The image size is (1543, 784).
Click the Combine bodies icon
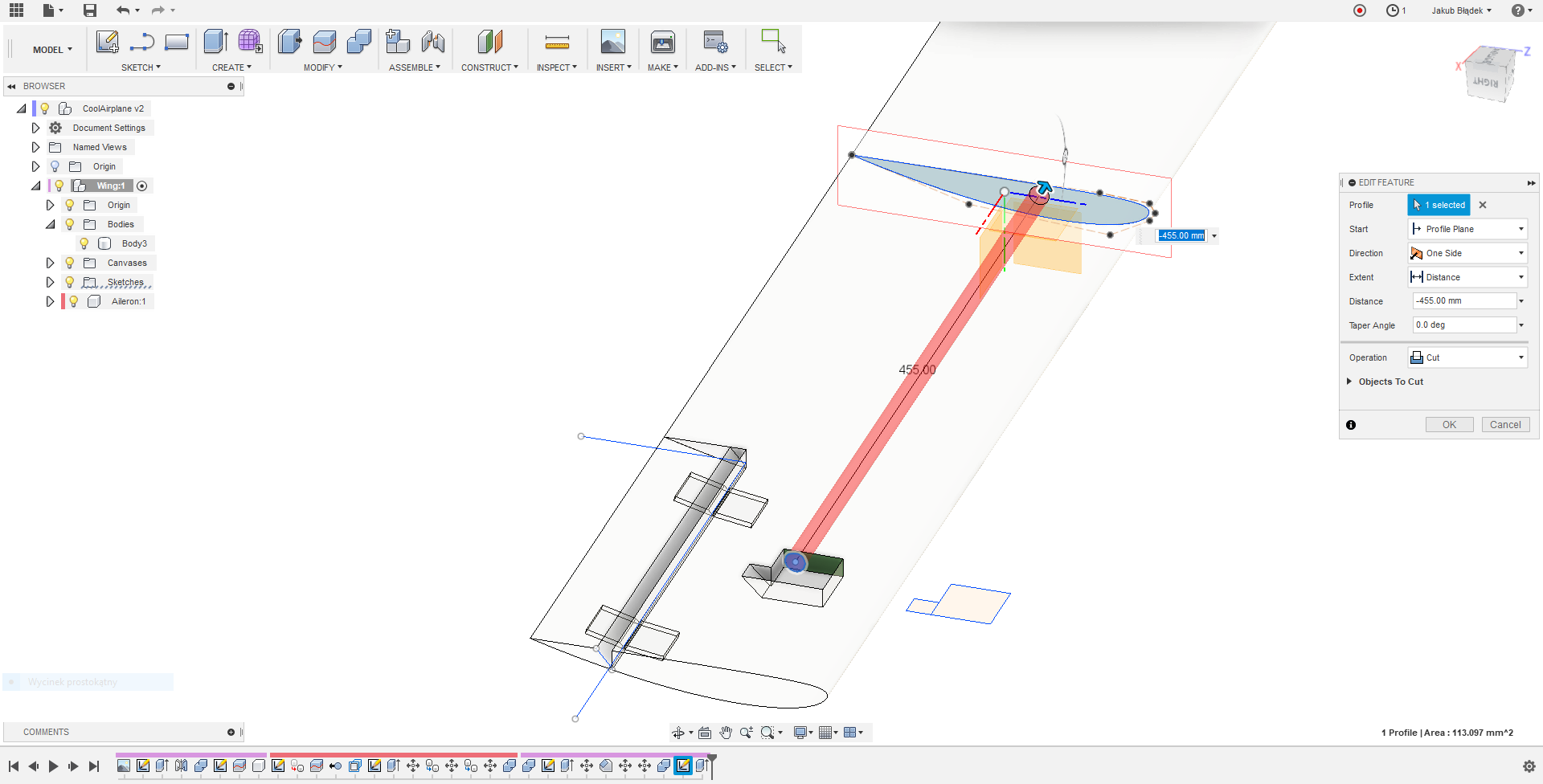(358, 42)
